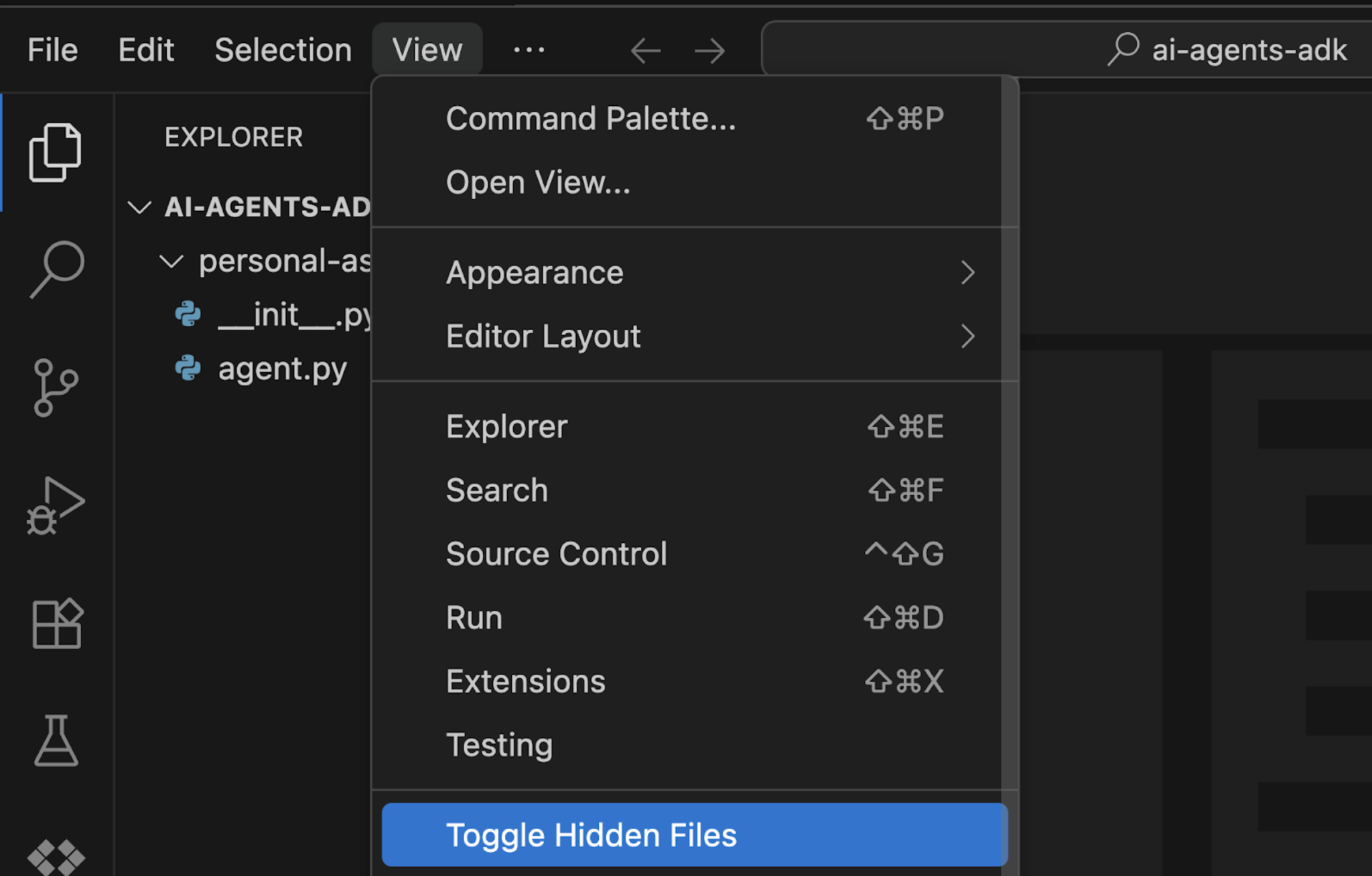This screenshot has height=876, width=1372.
Task: Click the three-dot overflow menu button
Action: (529, 50)
